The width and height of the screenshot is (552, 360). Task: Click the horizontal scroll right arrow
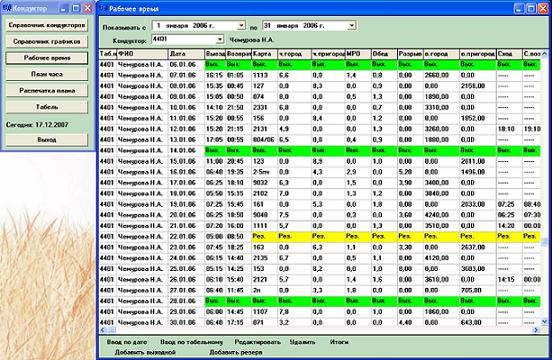[x=536, y=330]
